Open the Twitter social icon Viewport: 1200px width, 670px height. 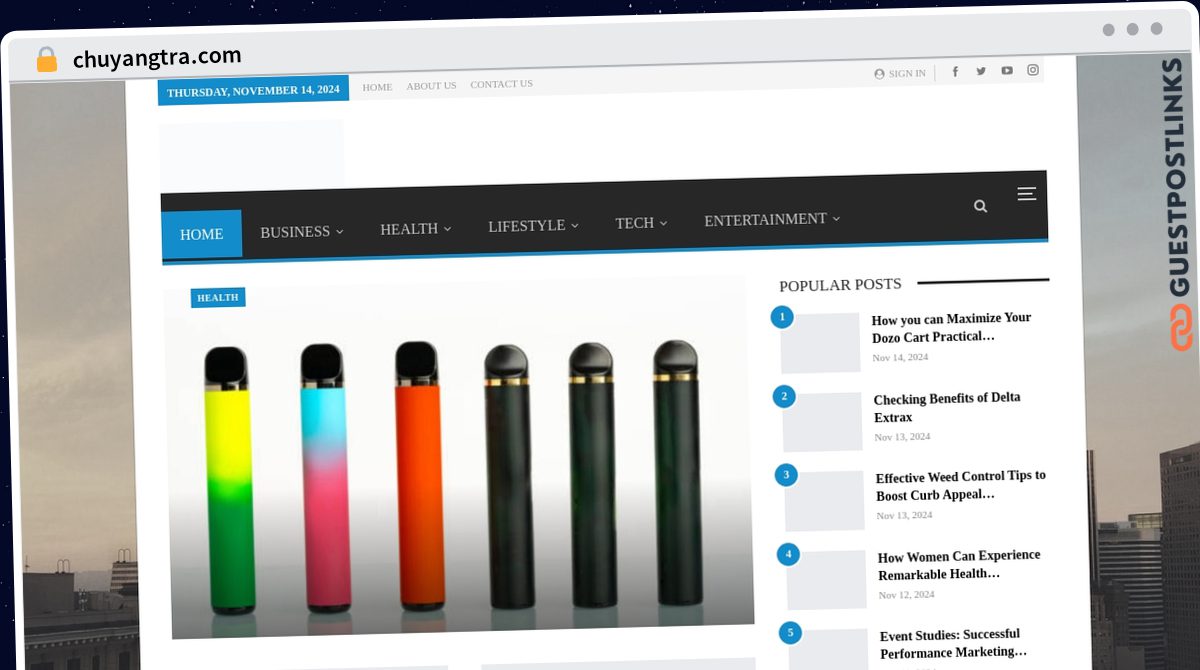pos(981,71)
